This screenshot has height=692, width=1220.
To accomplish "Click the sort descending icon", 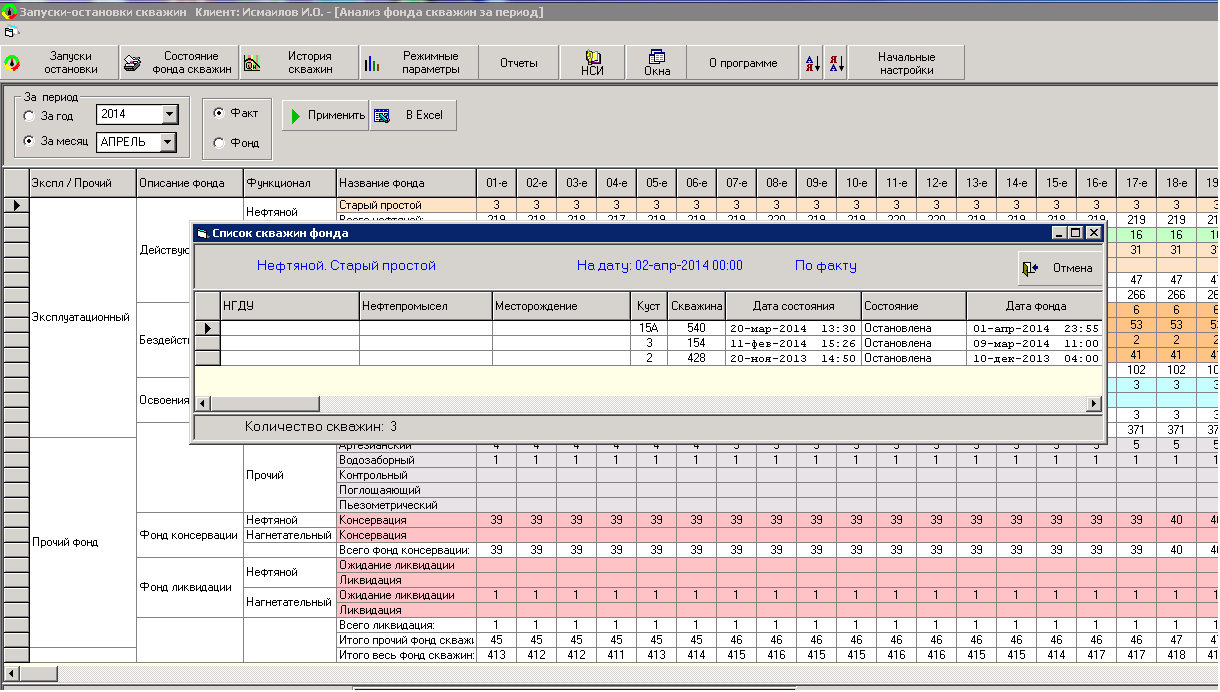I will (836, 63).
